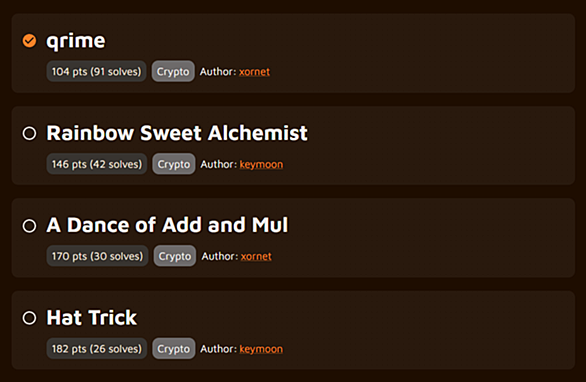Visit author keymoon's link under Rainbow Sweet Alchemist

tap(261, 164)
